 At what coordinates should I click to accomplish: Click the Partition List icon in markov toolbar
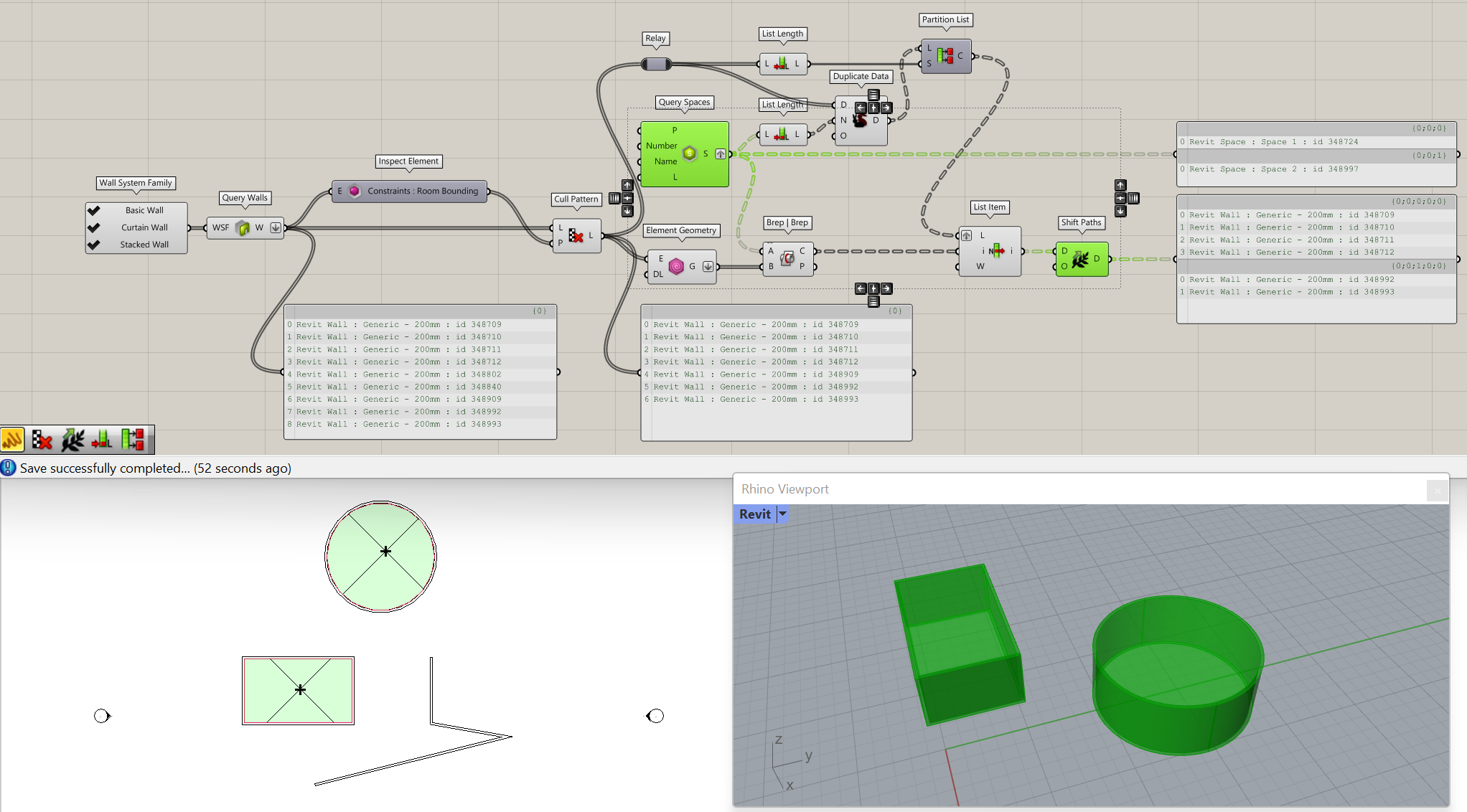pos(133,440)
